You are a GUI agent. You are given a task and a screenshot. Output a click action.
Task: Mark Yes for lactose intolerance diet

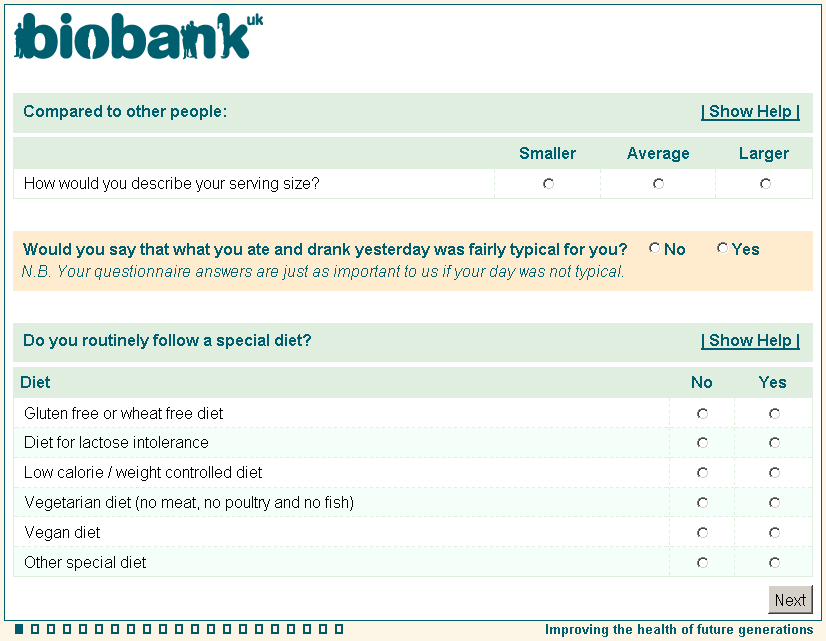[x=774, y=443]
